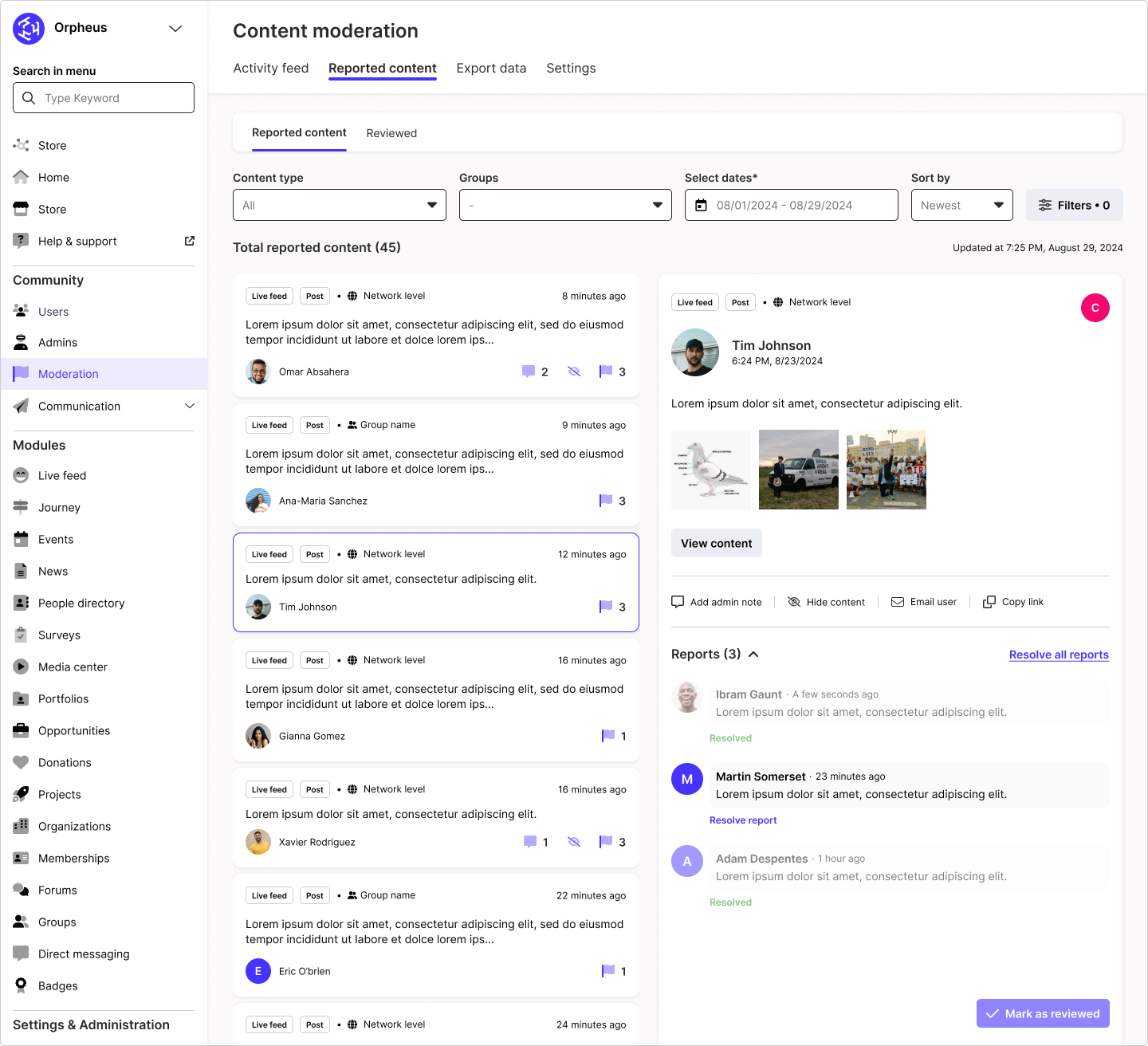Select the Reported content top tab

pos(383,69)
